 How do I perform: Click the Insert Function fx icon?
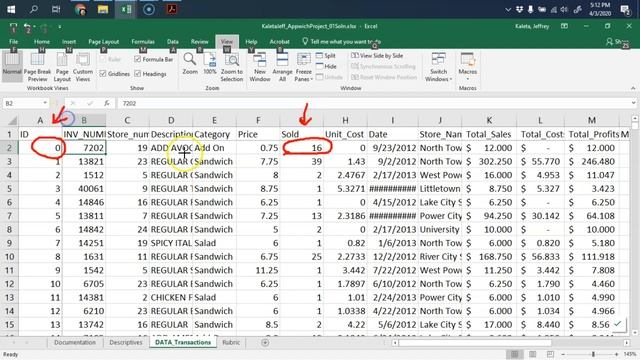tap(107, 103)
